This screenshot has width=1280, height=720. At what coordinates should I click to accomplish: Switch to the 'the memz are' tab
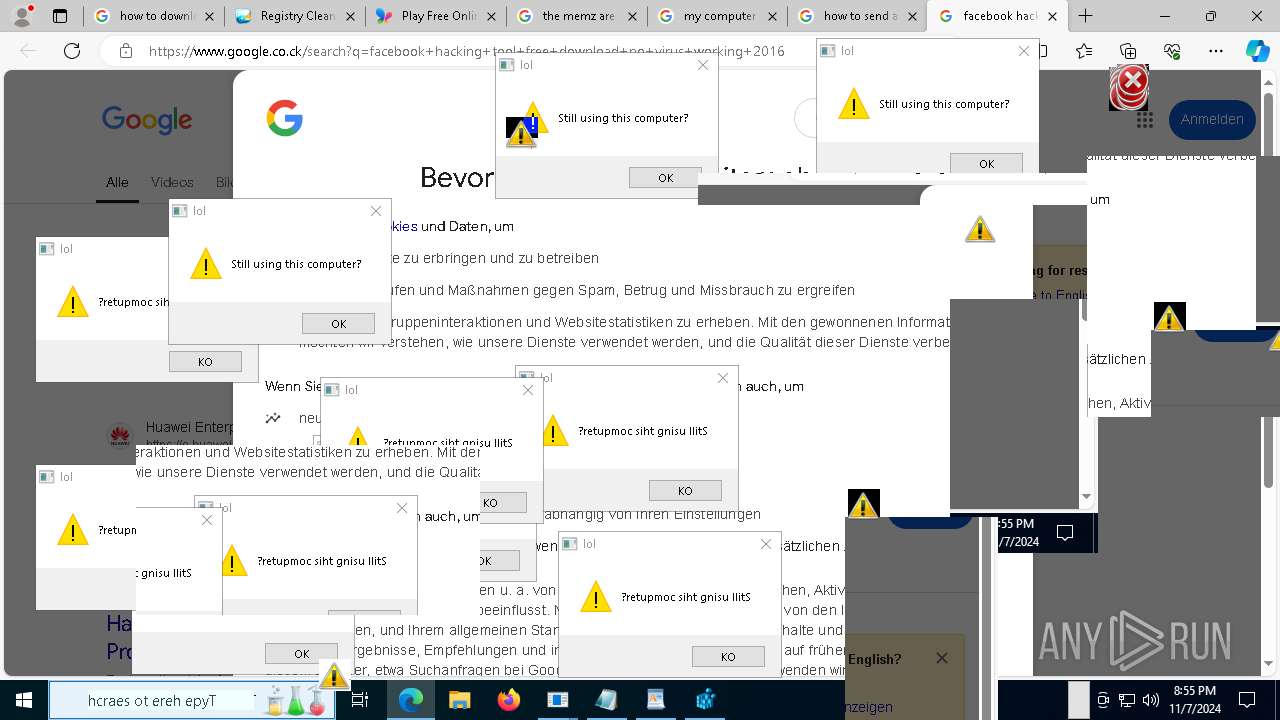coord(577,16)
